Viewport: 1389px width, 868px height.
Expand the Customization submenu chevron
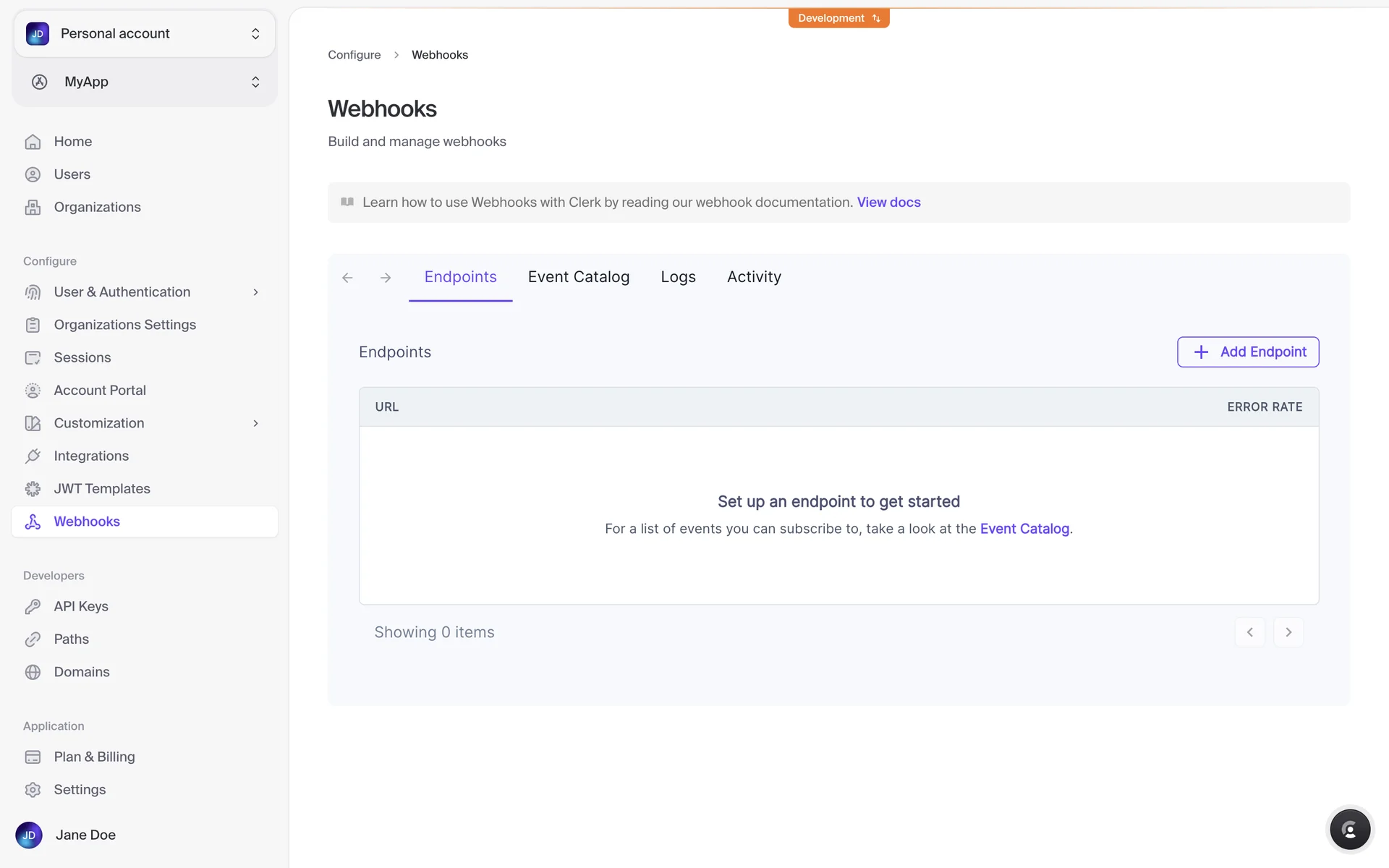[255, 423]
